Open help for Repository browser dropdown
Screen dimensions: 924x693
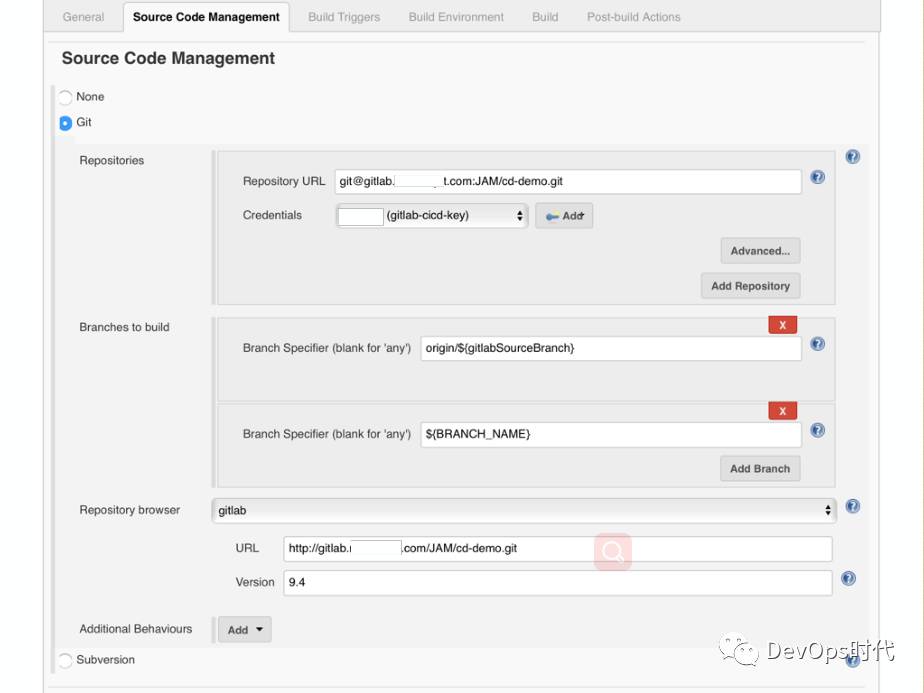[852, 506]
